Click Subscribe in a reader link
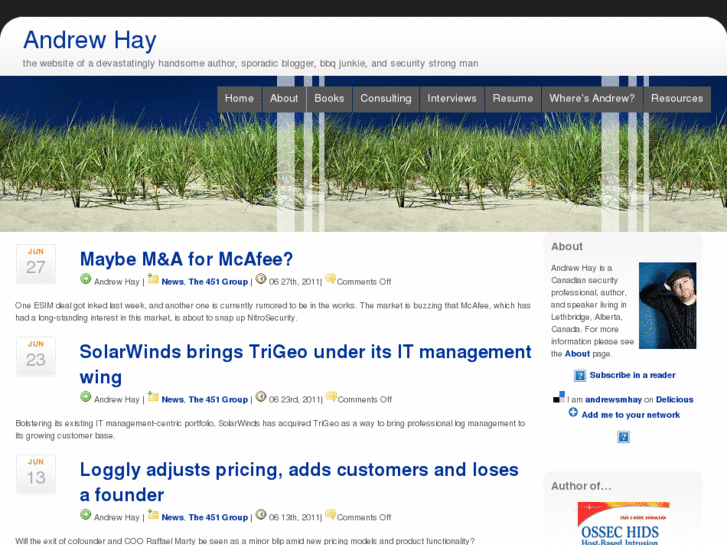This screenshot has width=727, height=545. [632, 375]
